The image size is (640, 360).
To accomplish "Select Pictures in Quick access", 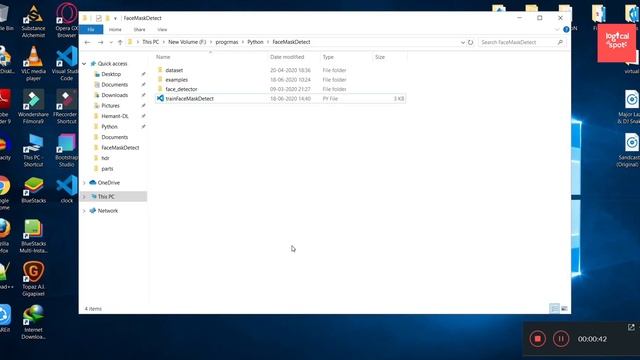I will (110, 106).
